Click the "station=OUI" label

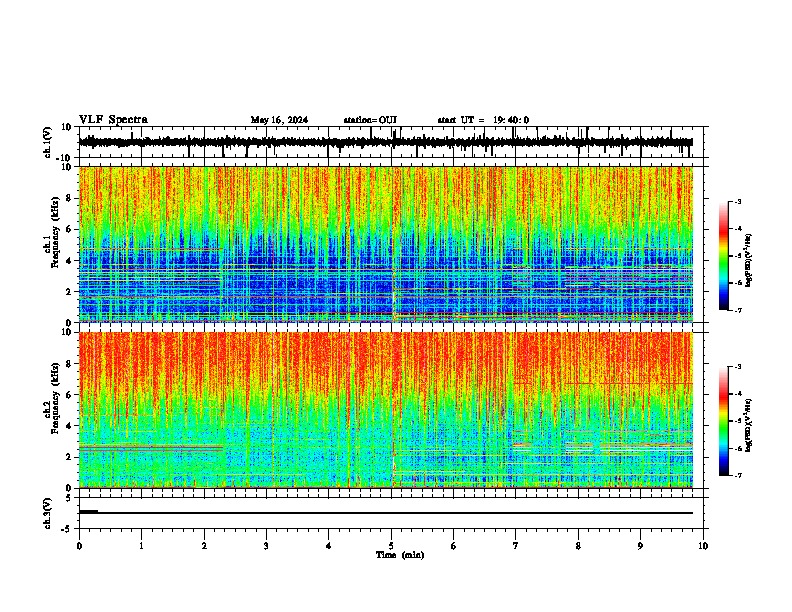[370, 120]
